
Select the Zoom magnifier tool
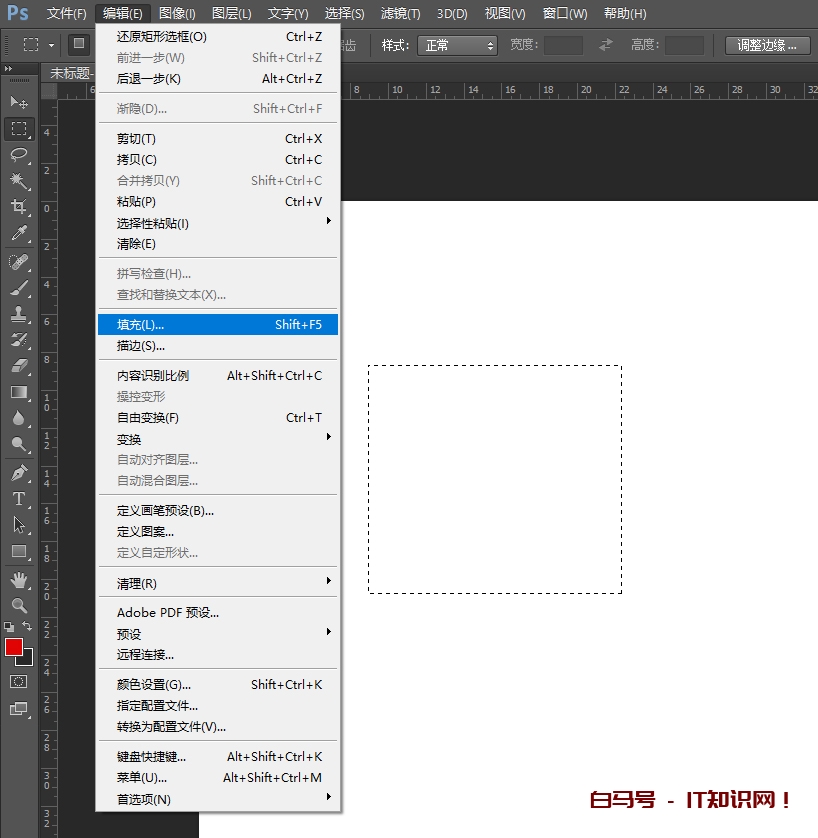(x=19, y=606)
